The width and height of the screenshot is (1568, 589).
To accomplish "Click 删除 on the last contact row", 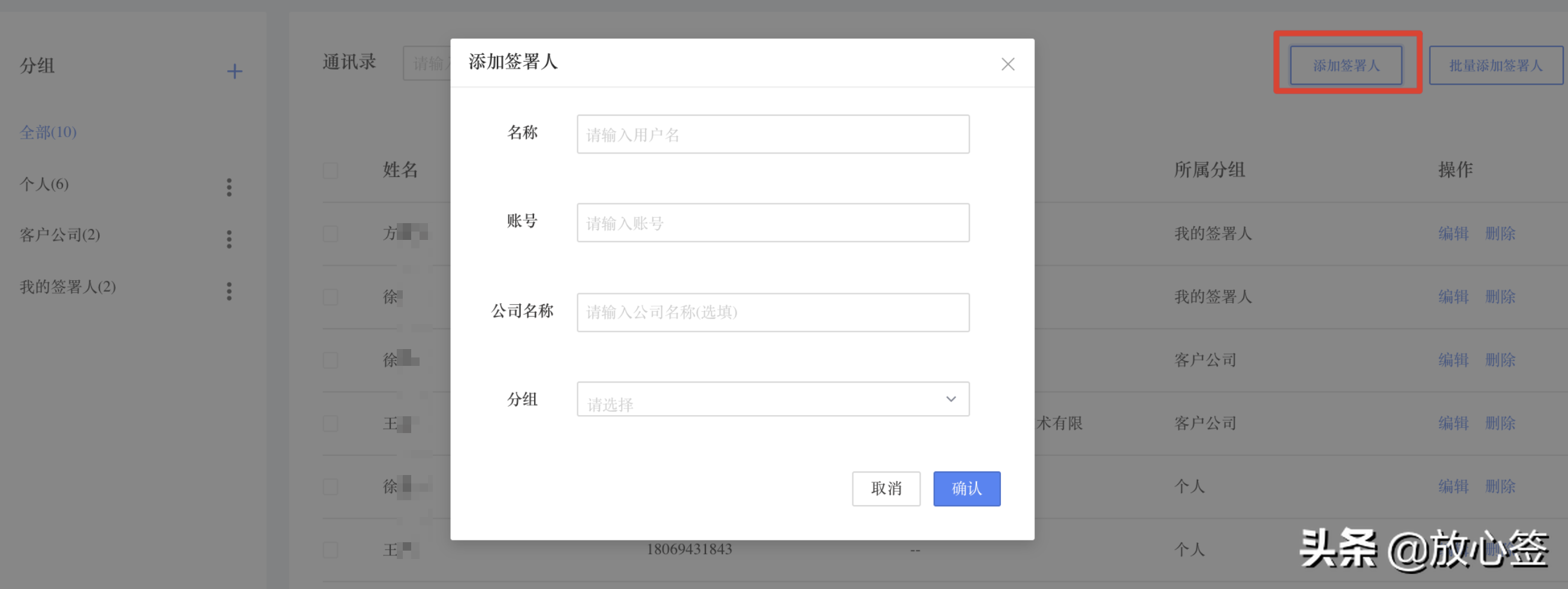I will coord(1500,549).
